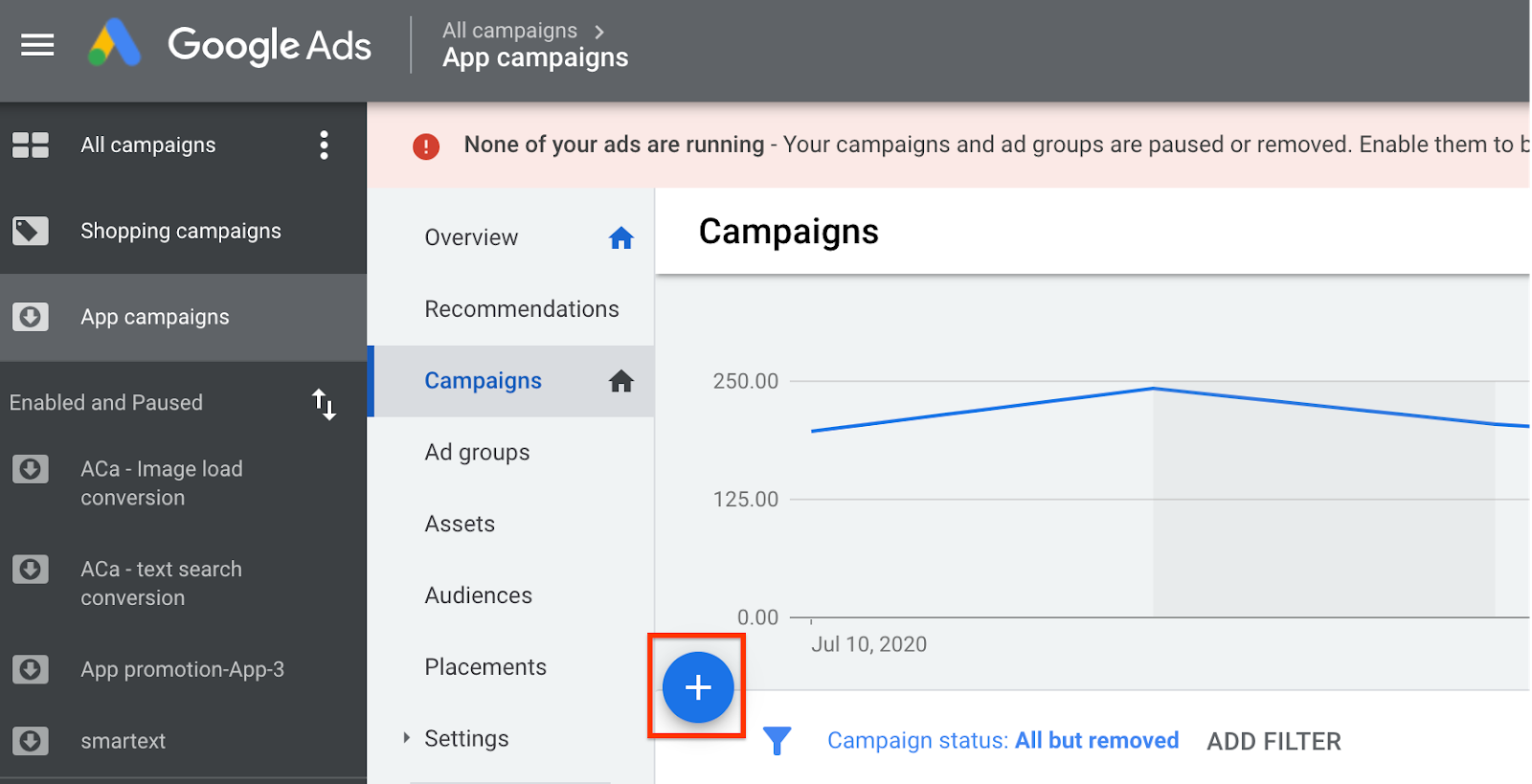Click the home icon beside Overview
The height and width of the screenshot is (784, 1532).
[621, 238]
